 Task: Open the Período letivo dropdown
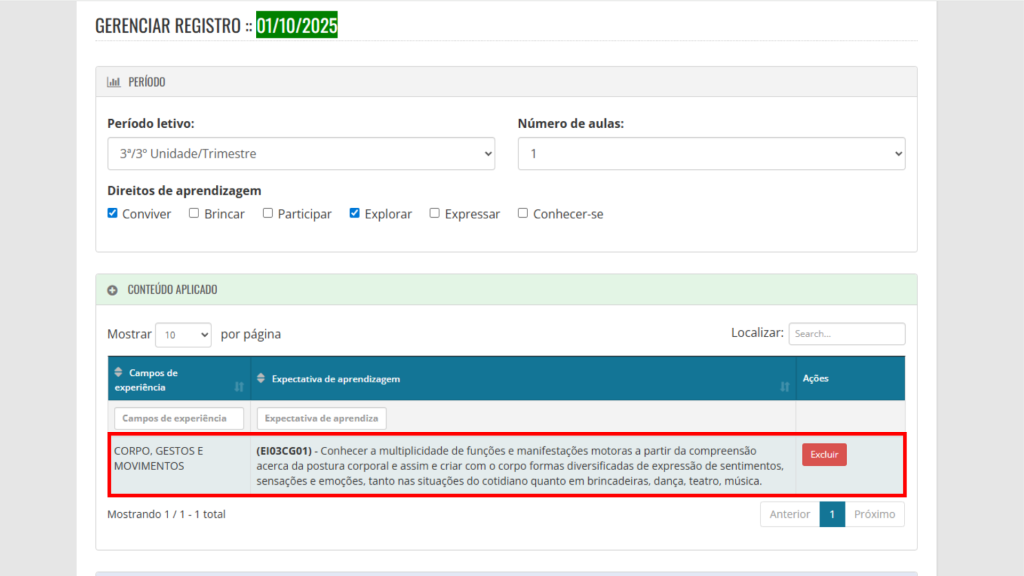(301, 154)
